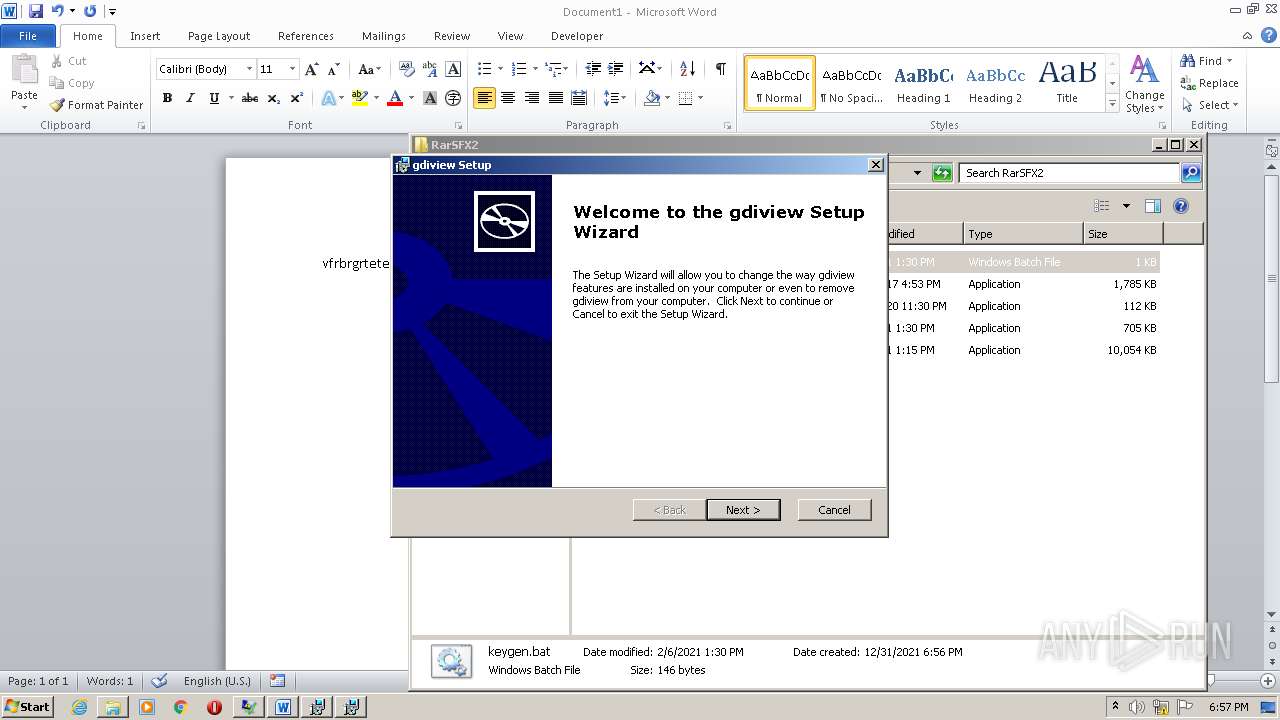Apply the Heading 1 style
The height and width of the screenshot is (720, 1280).
[923, 83]
